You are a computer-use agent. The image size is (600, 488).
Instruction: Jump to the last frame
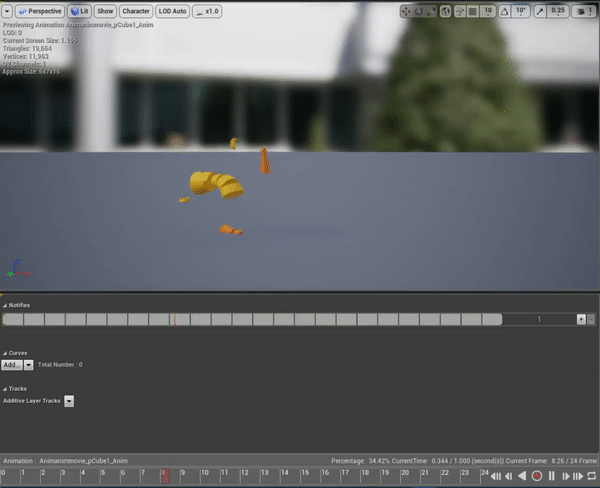pos(578,476)
